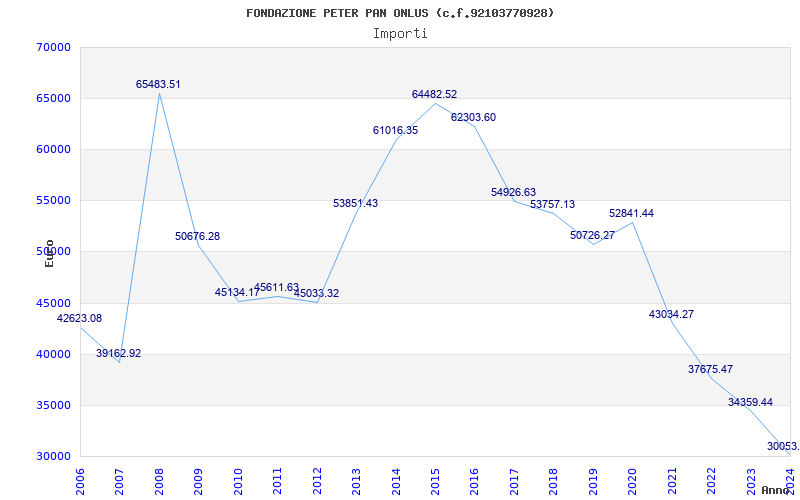The height and width of the screenshot is (500, 800).
Task: Click the Importi subtitle text
Action: click(400, 33)
